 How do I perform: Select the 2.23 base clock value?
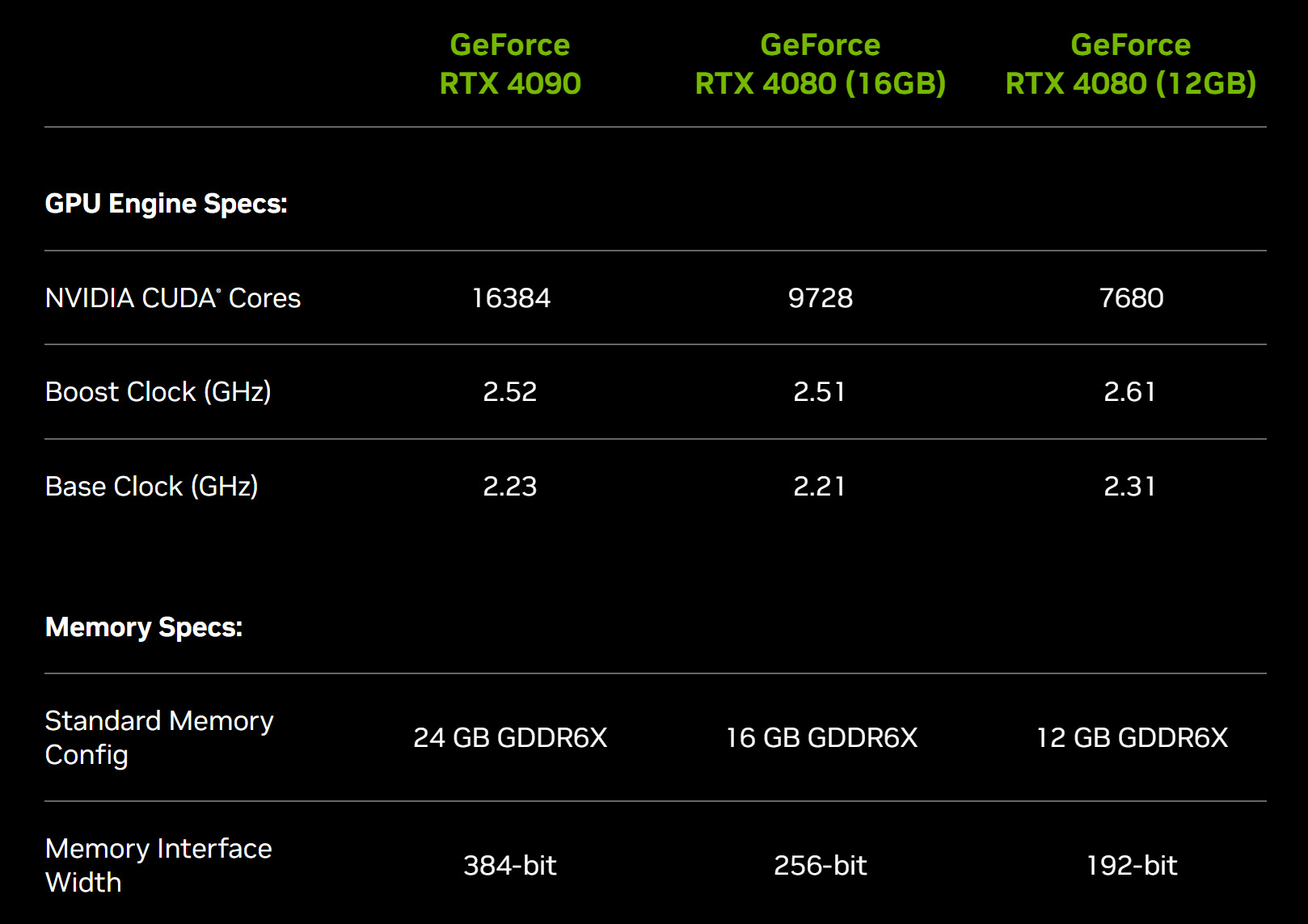point(510,487)
